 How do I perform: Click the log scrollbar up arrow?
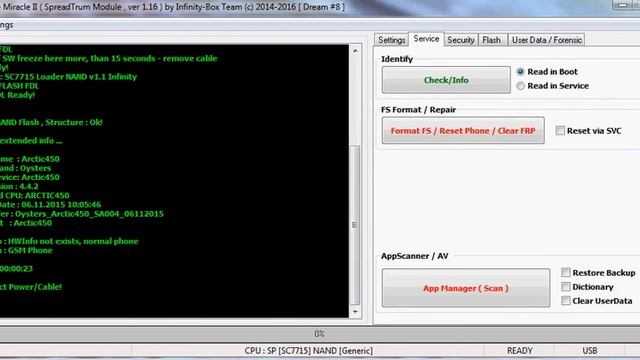[355, 51]
